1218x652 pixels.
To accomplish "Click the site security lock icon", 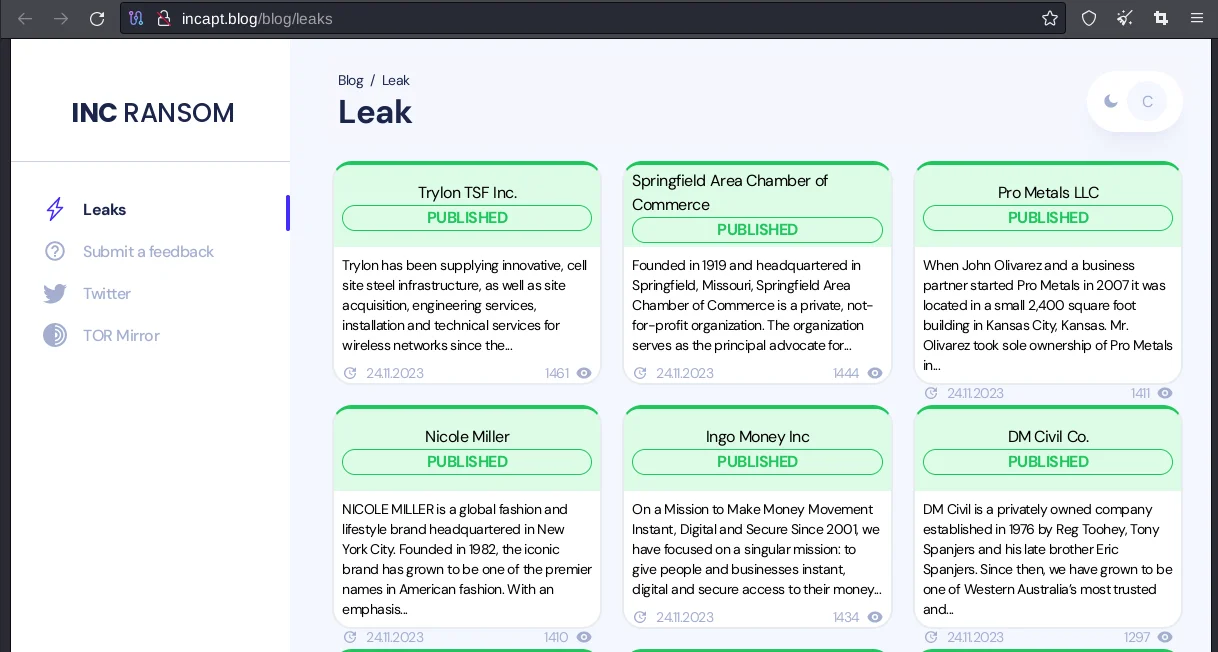I will click(163, 18).
